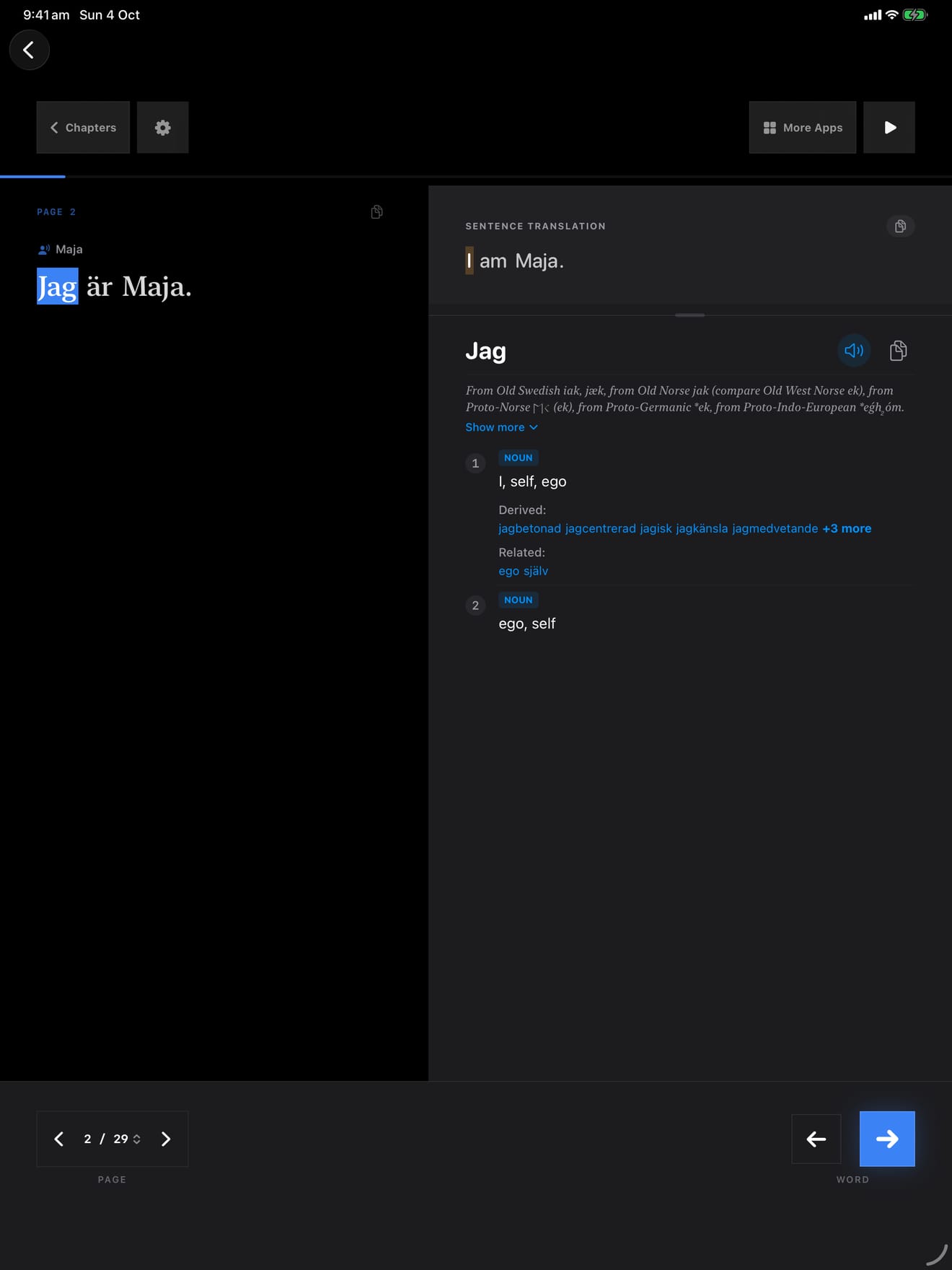This screenshot has height=1270, width=952.
Task: Tap the status bar clock 9:41 am
Action: click(46, 14)
